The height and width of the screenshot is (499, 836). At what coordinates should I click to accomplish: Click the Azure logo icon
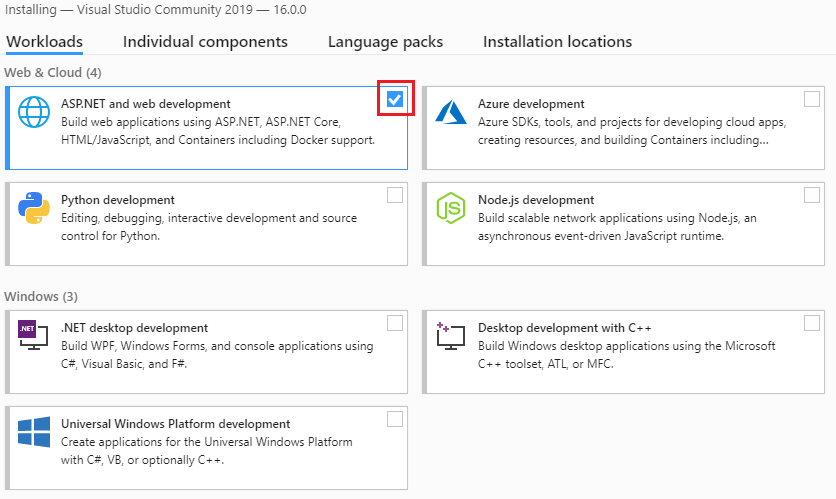point(451,112)
